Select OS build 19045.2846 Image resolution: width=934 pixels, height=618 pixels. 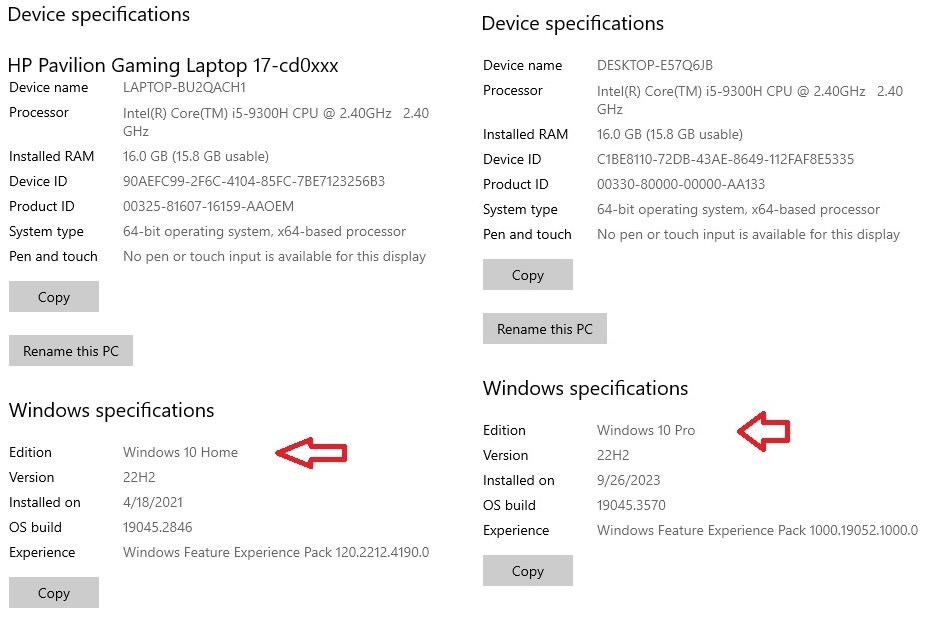[157, 527]
